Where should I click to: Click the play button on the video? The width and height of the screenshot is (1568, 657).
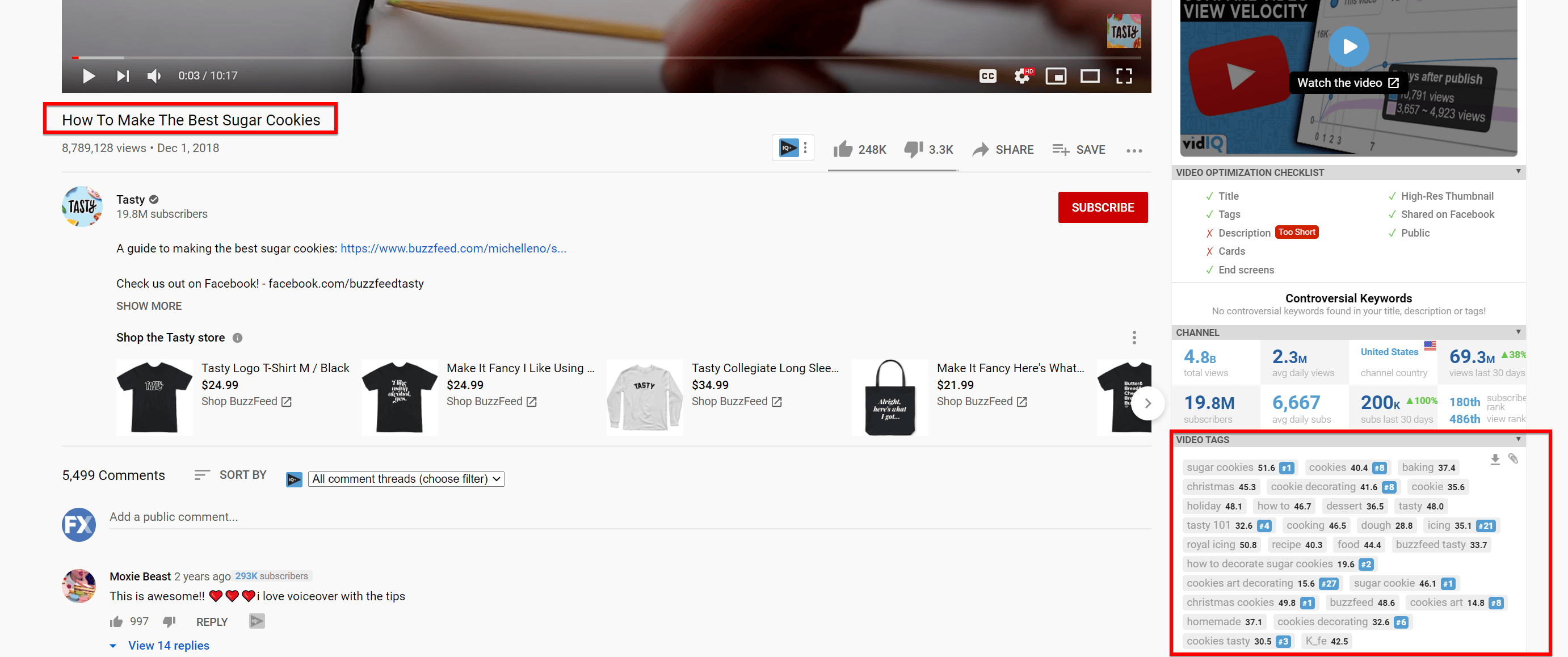(x=89, y=75)
